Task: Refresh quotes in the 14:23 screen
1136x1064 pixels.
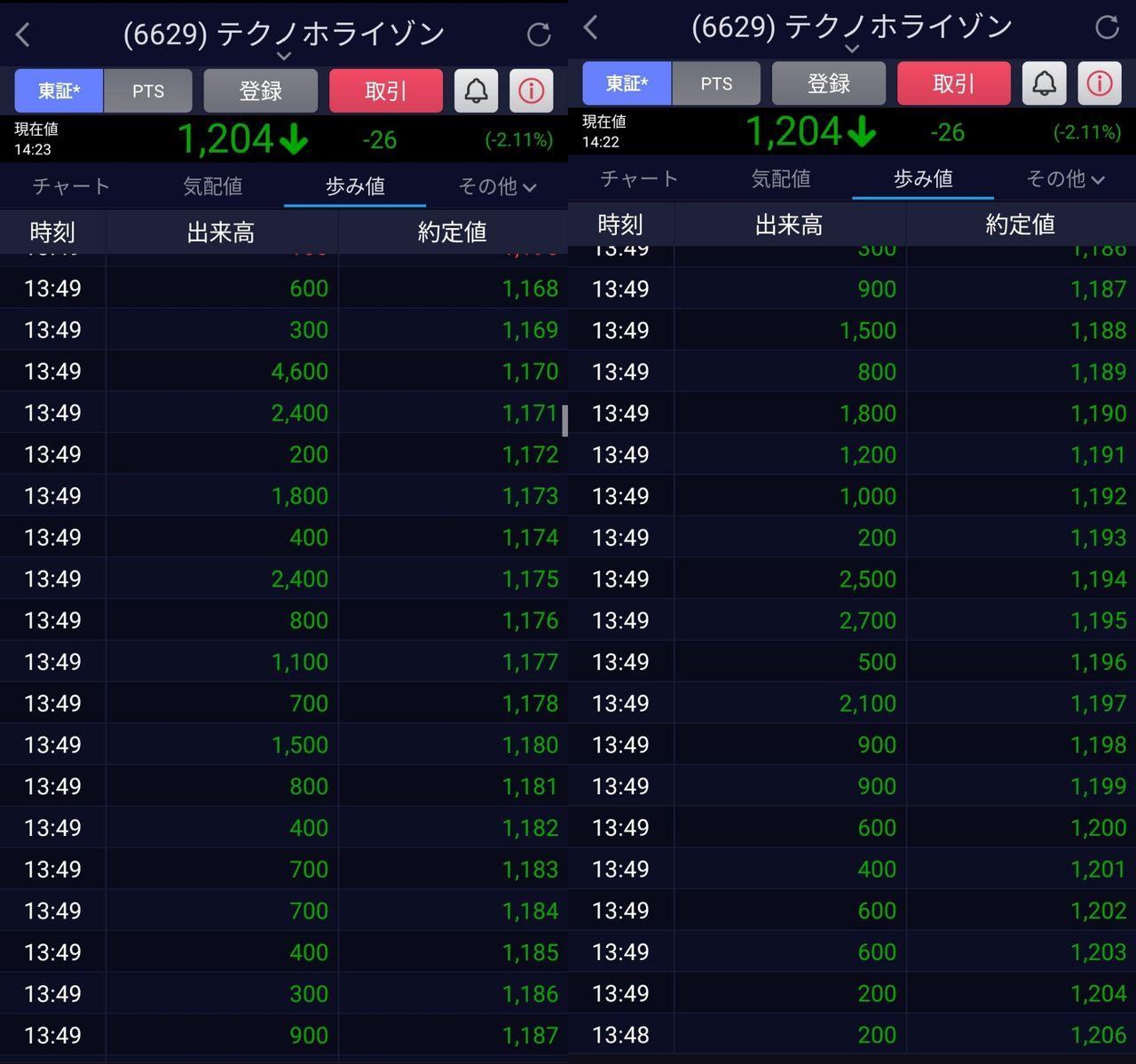Action: pyautogui.click(x=539, y=35)
